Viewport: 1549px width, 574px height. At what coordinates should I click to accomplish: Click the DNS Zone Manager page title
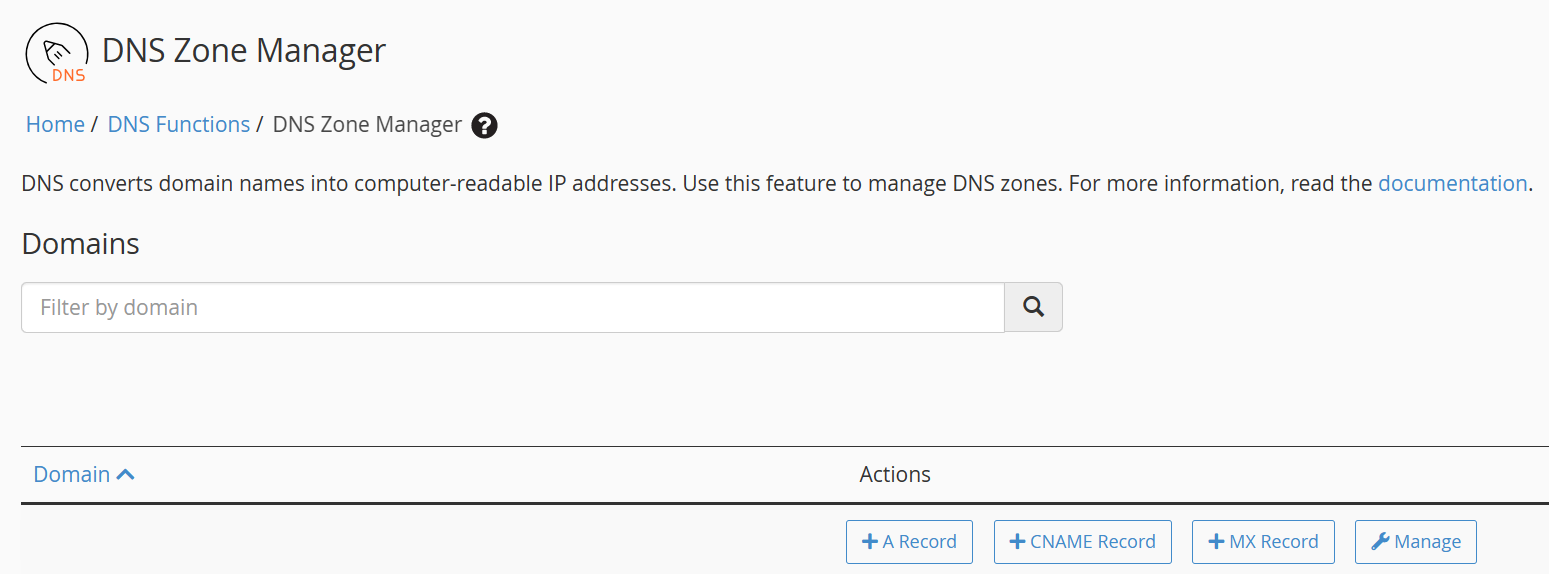click(x=244, y=50)
